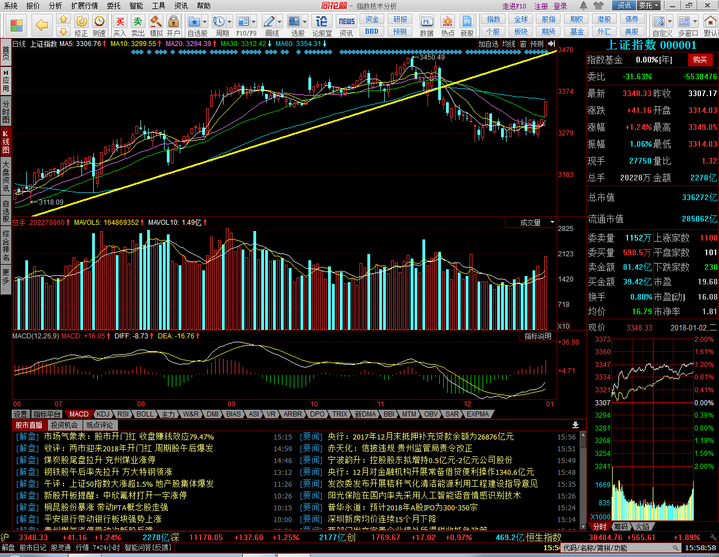Screen dimensions: 719x557
Task: Switch to the KDJ indicator
Action: [101, 413]
